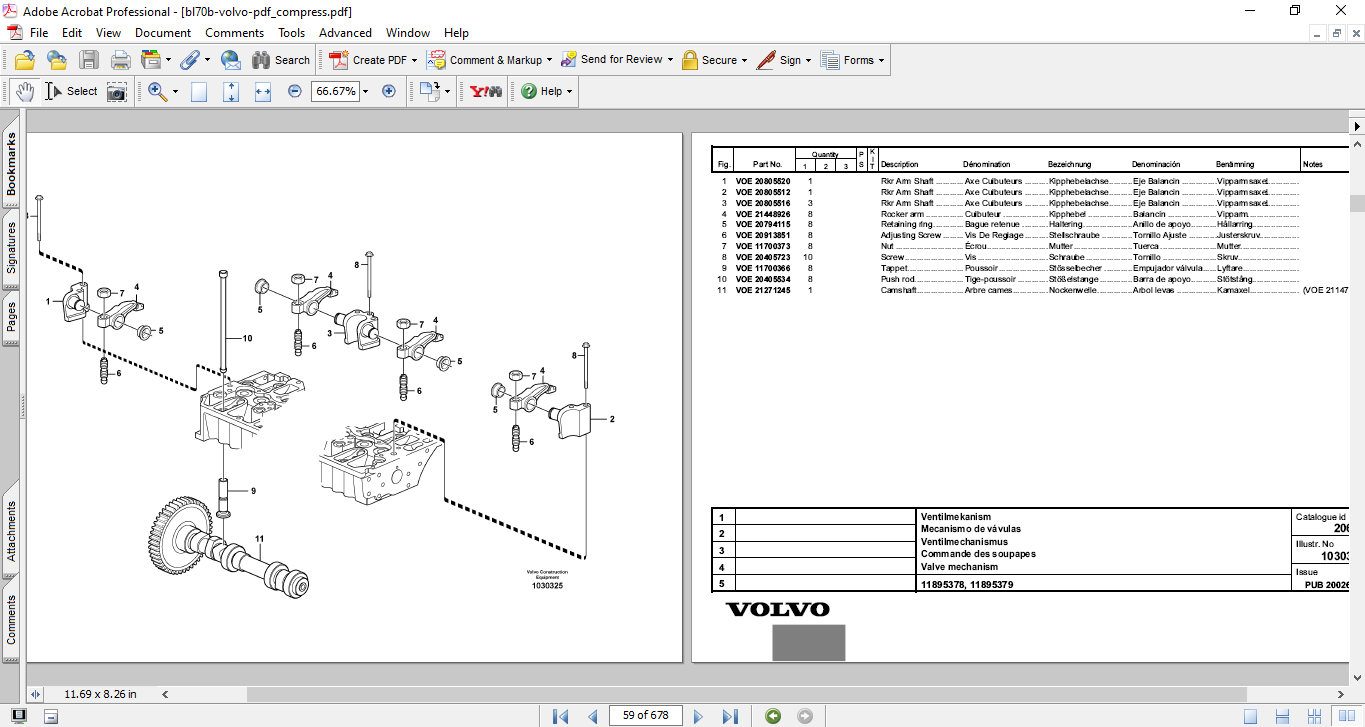Image resolution: width=1365 pixels, height=727 pixels.
Task: Open the Bookmarks side tab
Action: 12,165
